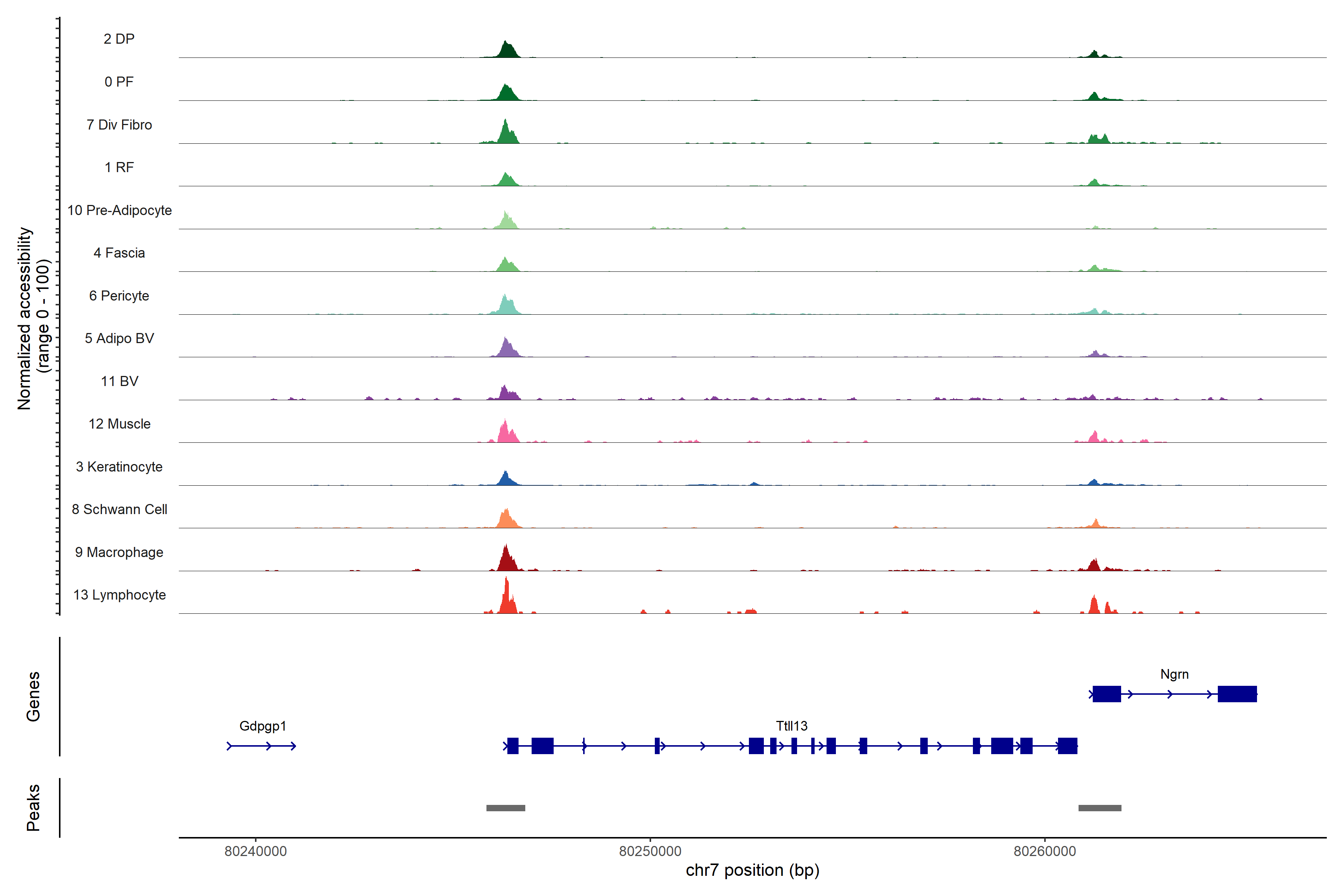This screenshot has width=1344, height=896.
Task: Click the dark green 2 DP peak
Action: click(506, 50)
